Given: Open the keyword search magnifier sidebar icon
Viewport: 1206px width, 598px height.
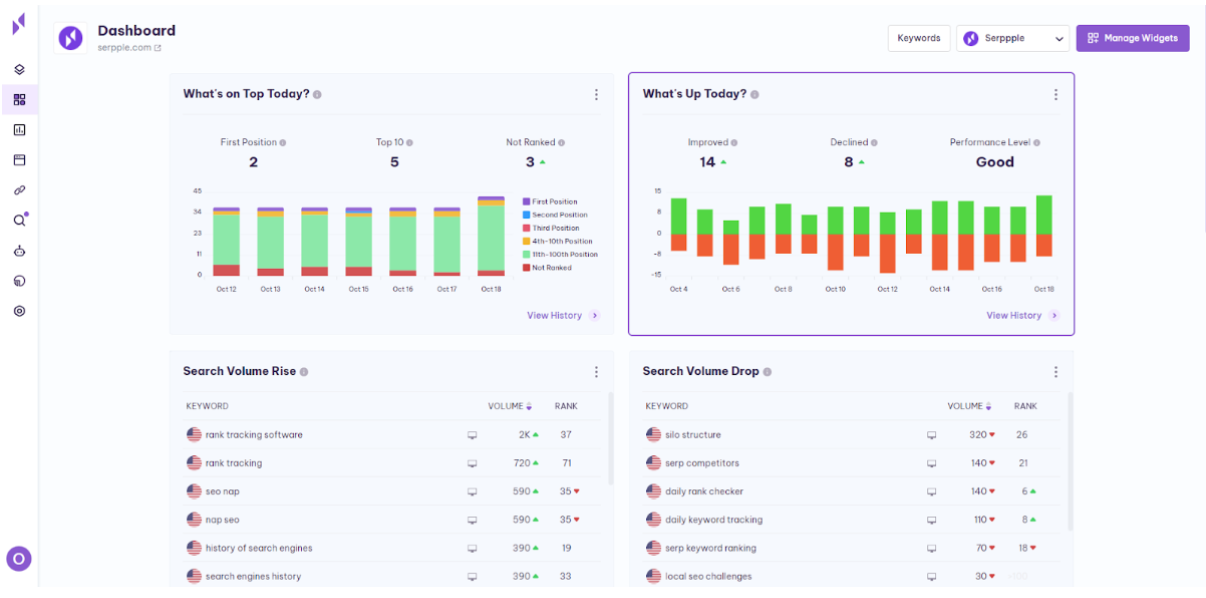Looking at the screenshot, I should pos(19,220).
